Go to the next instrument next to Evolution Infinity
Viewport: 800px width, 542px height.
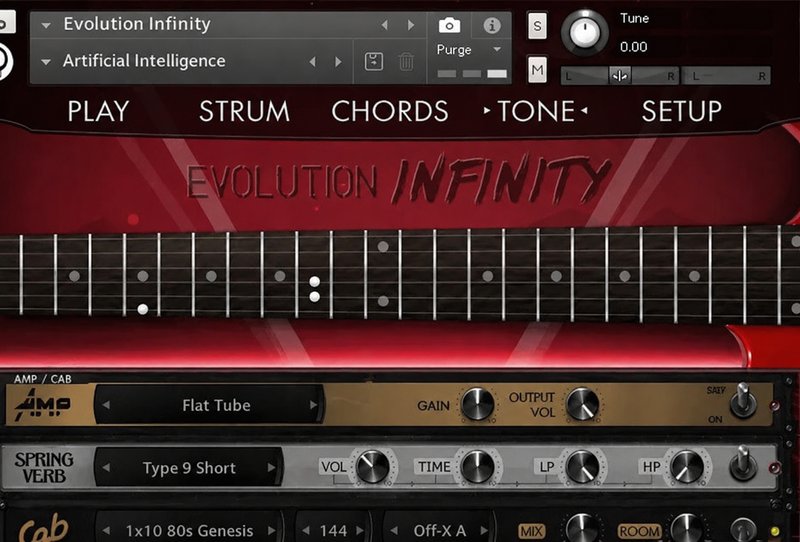tap(411, 24)
